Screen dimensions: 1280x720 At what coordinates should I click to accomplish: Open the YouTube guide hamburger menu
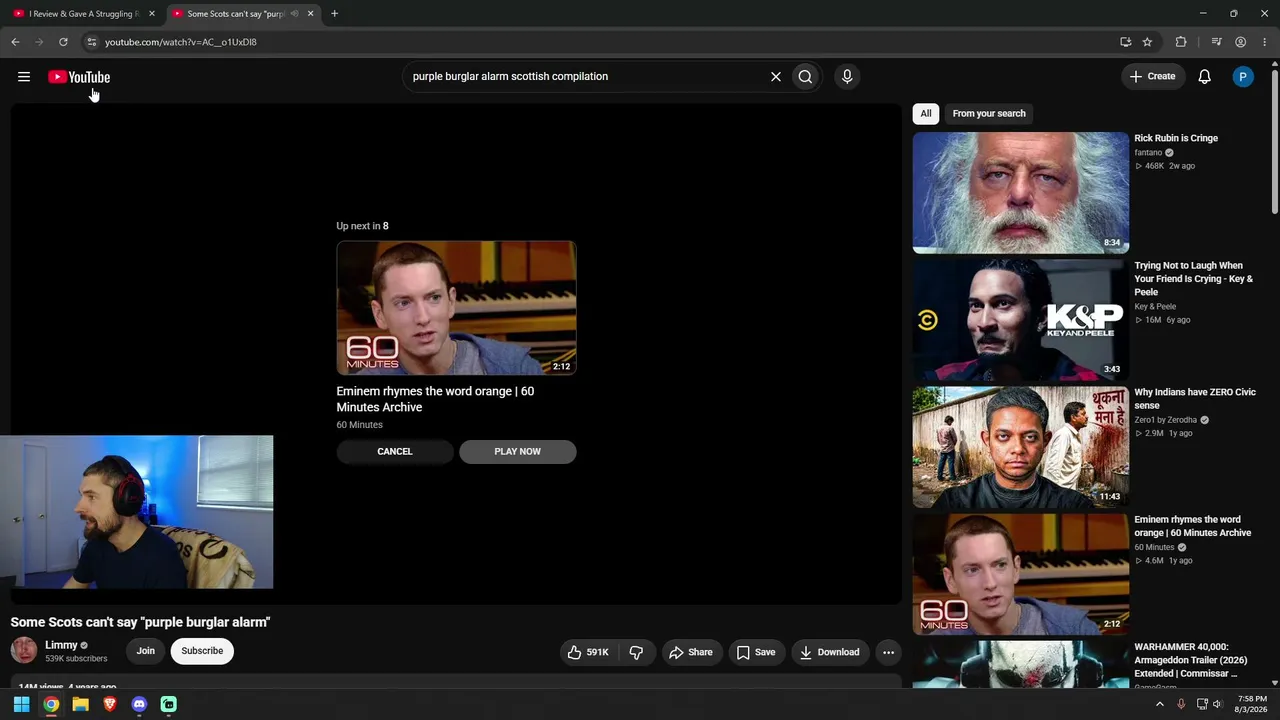click(24, 77)
